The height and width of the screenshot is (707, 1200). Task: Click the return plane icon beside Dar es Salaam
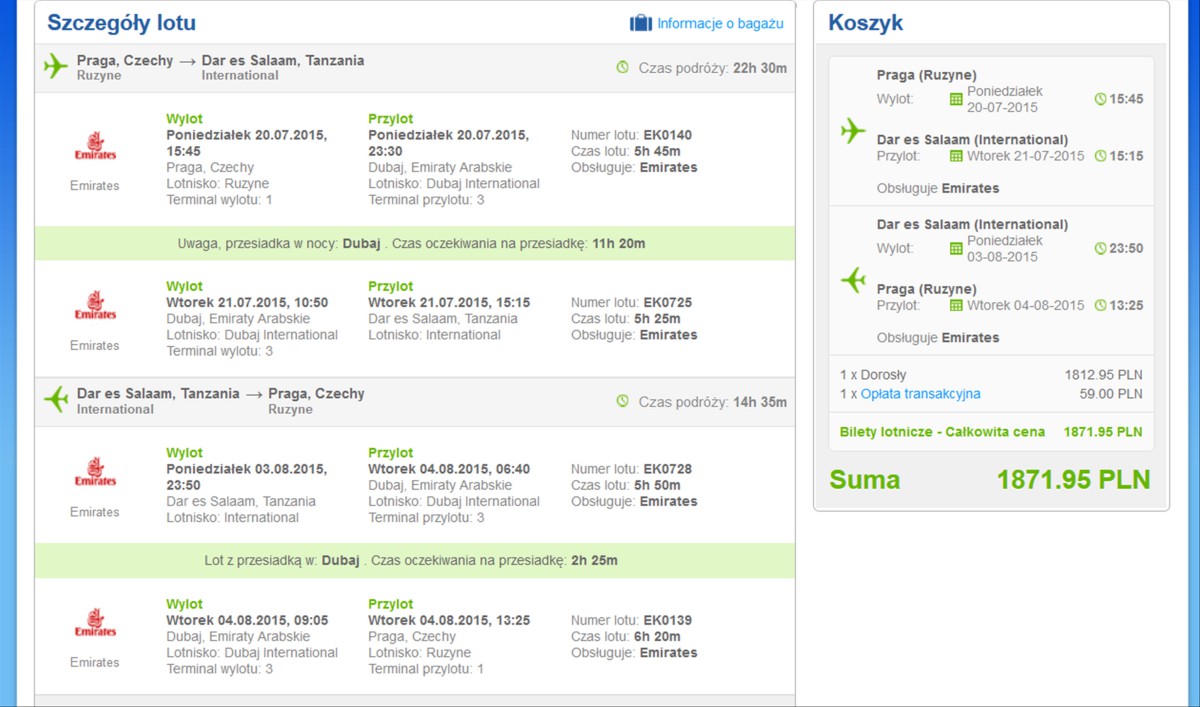56,400
